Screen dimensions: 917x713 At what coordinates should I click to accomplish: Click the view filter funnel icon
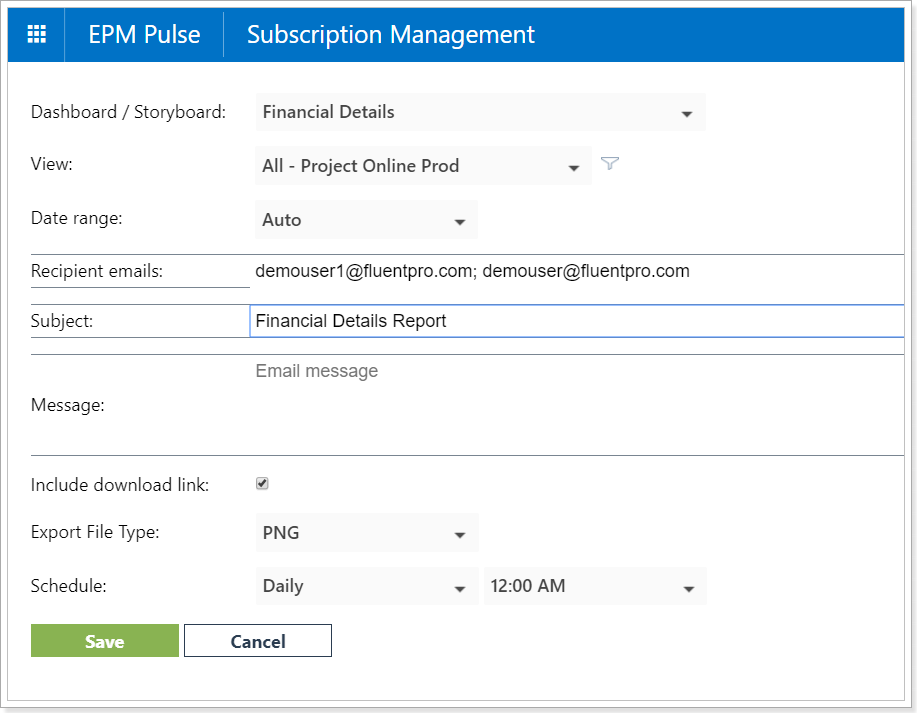[610, 163]
